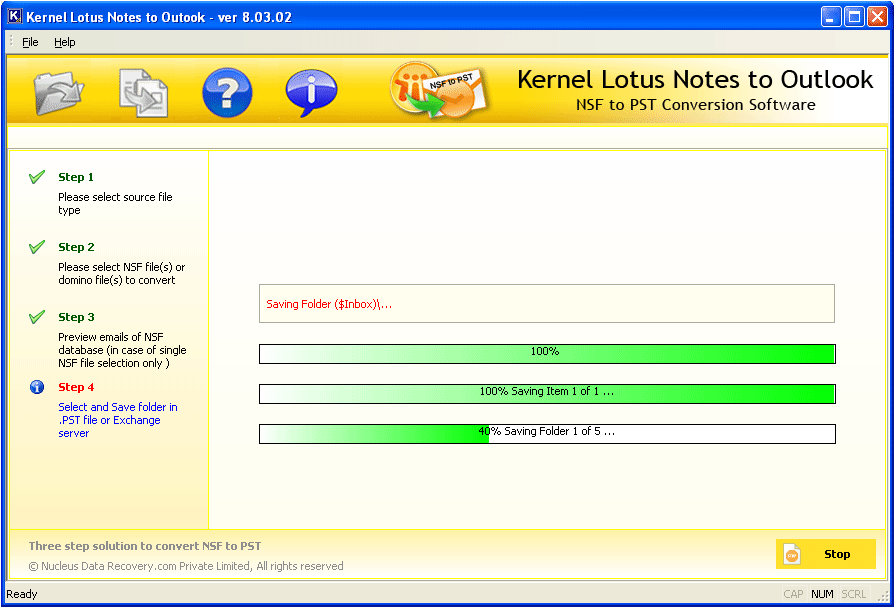The width and height of the screenshot is (896, 608).
Task: Open the File menu
Action: 30,42
